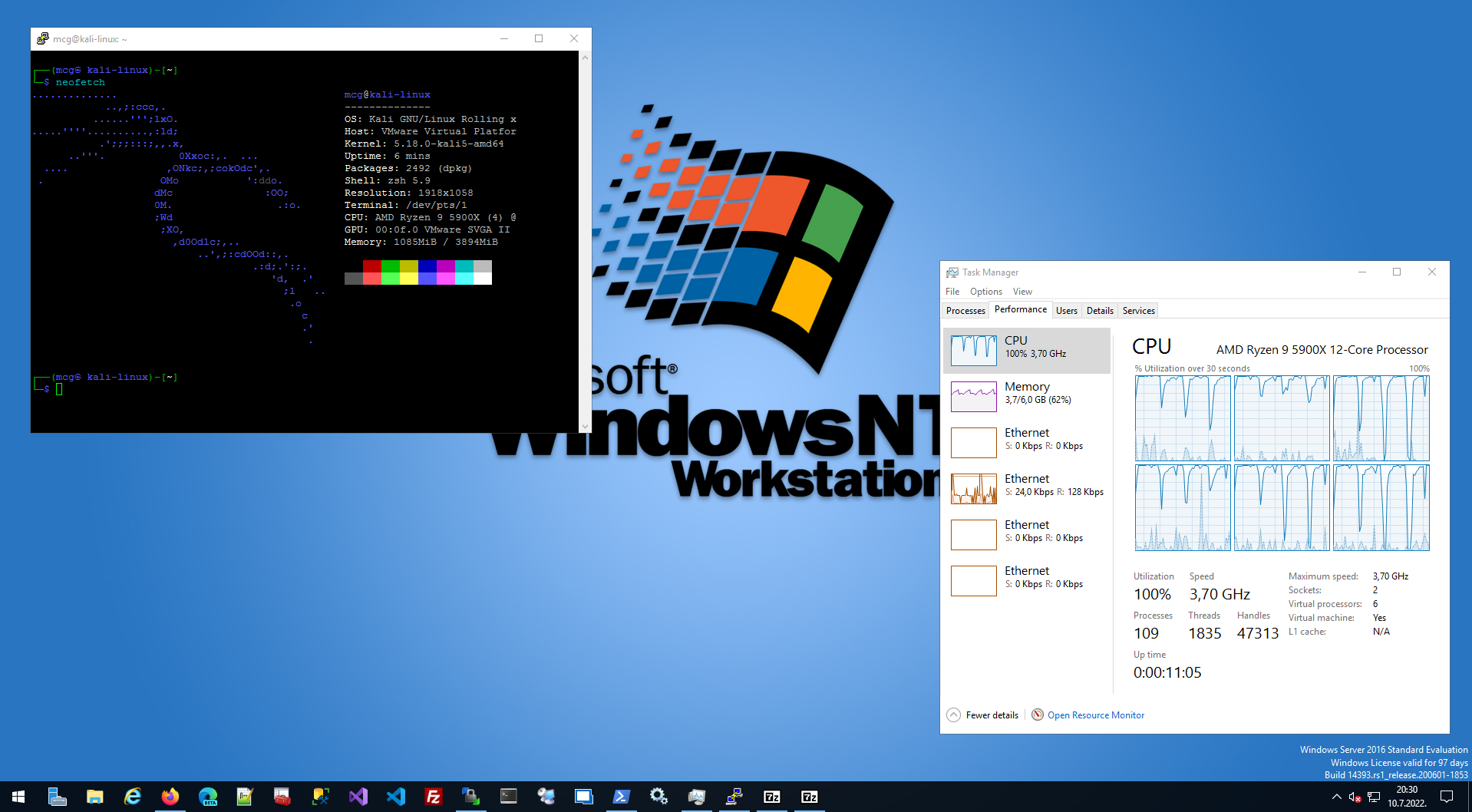Select the Performance tab
This screenshot has height=812, width=1472.
pos(1021,309)
